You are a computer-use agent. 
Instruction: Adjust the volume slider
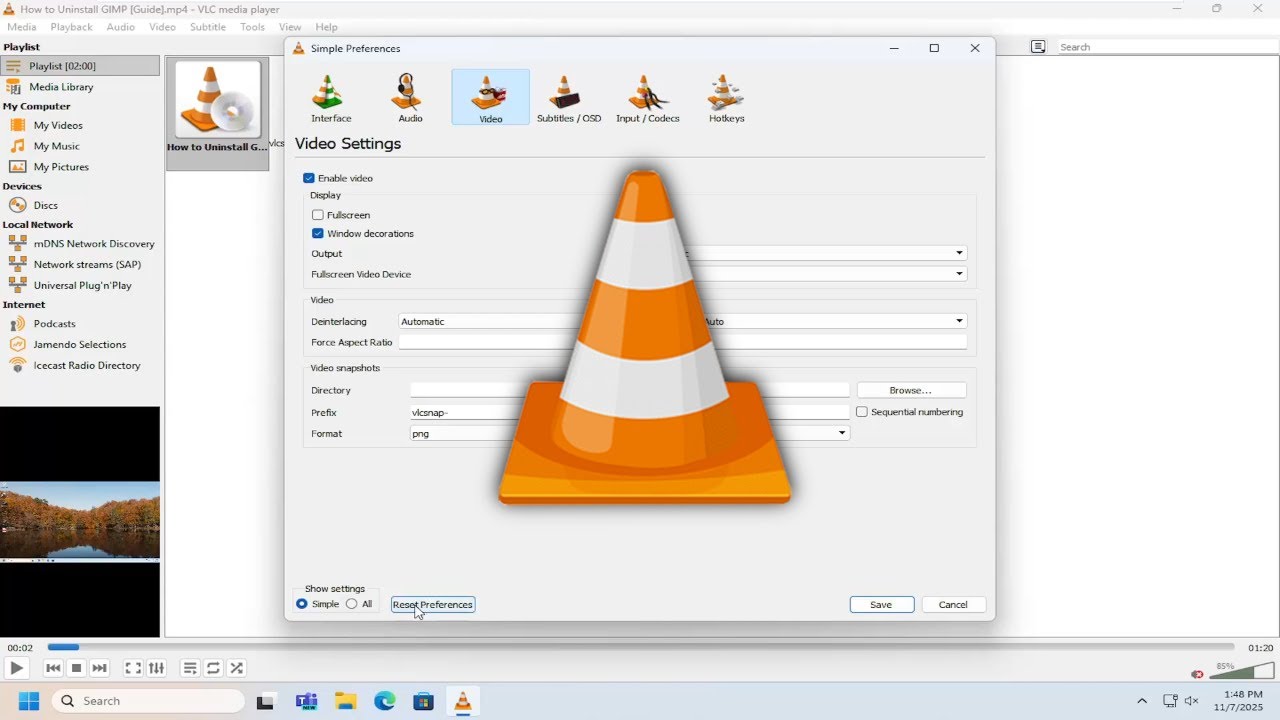click(1243, 671)
